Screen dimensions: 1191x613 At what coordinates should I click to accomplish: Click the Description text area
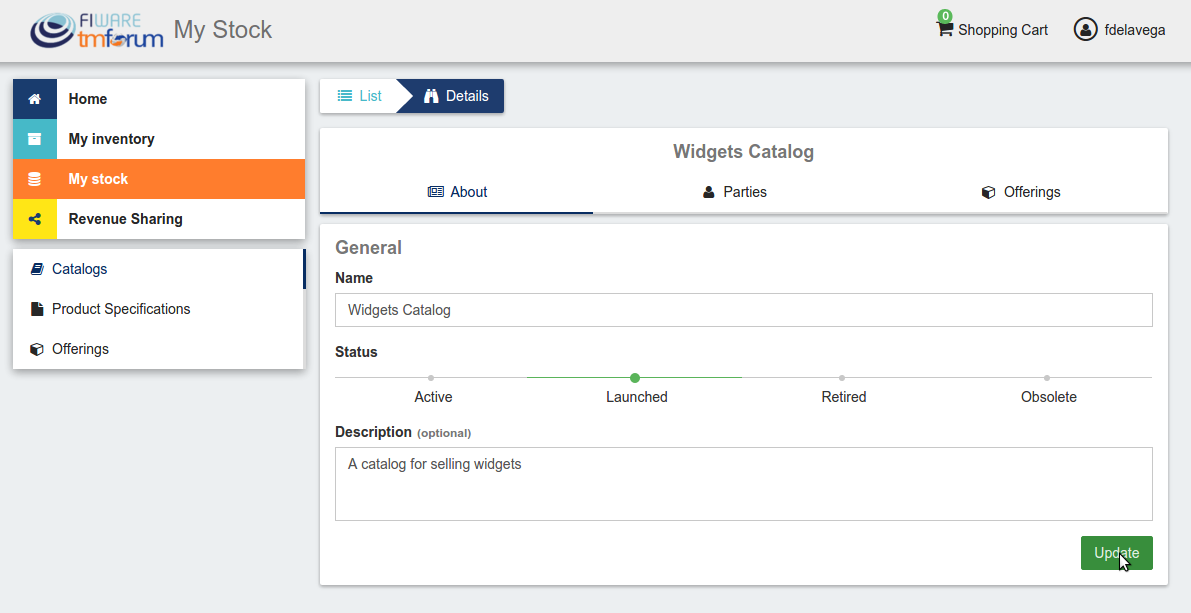pyautogui.click(x=744, y=484)
